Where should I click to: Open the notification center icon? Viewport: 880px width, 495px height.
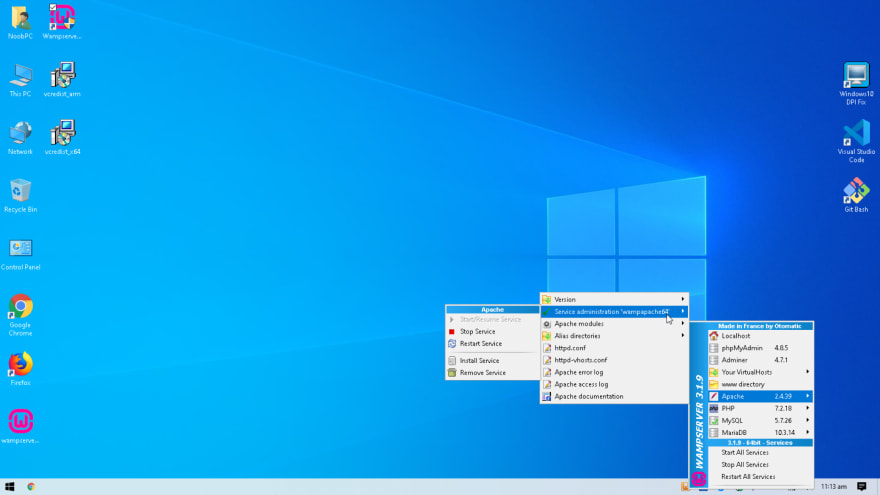861,487
